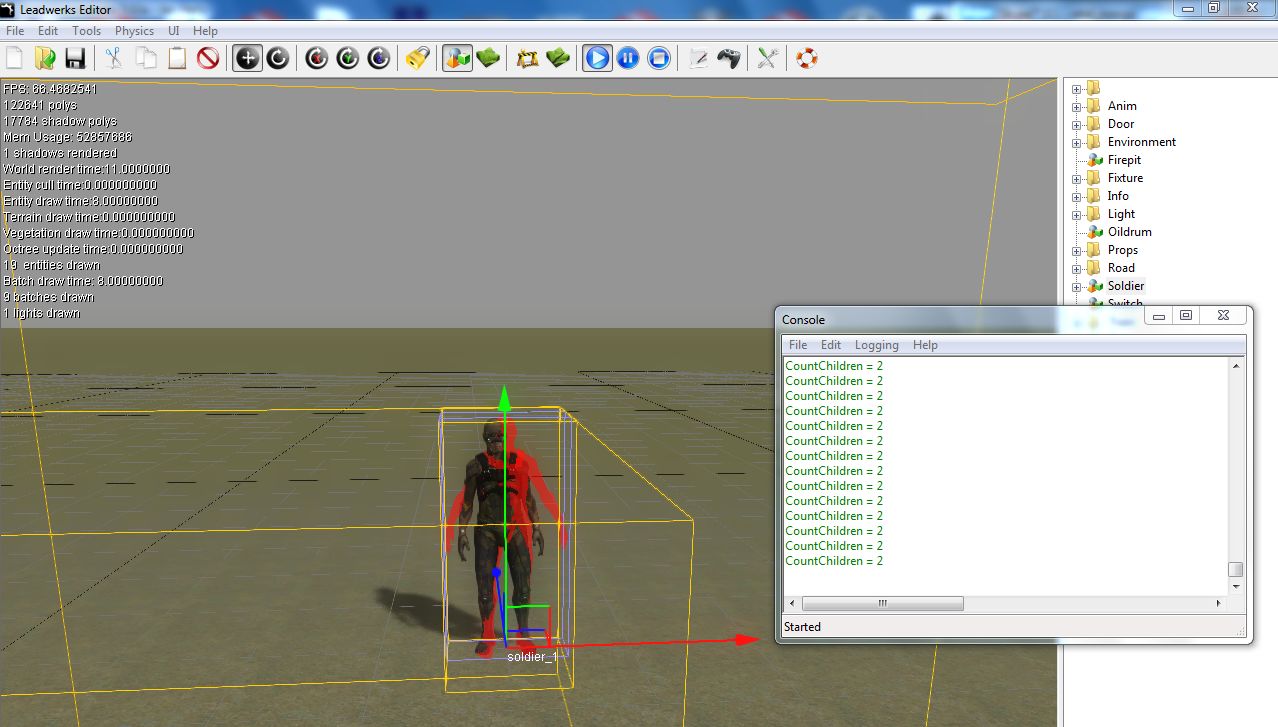The width and height of the screenshot is (1278, 727).
Task: Click the life preserver help icon
Action: (807, 58)
